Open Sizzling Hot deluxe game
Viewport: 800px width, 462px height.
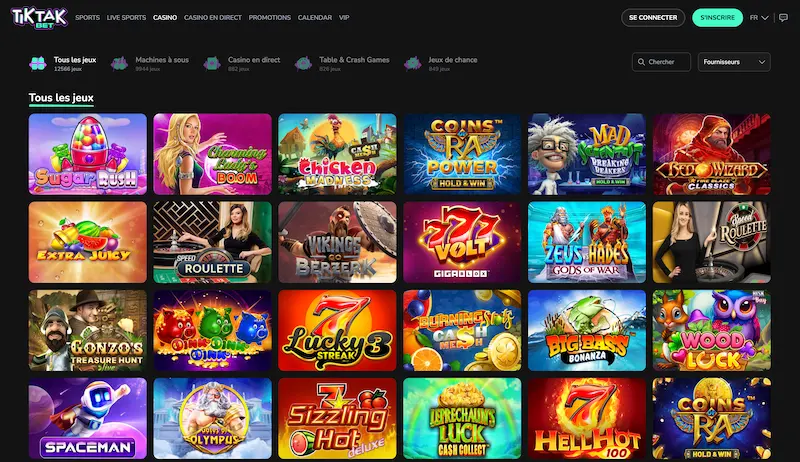pyautogui.click(x=337, y=419)
